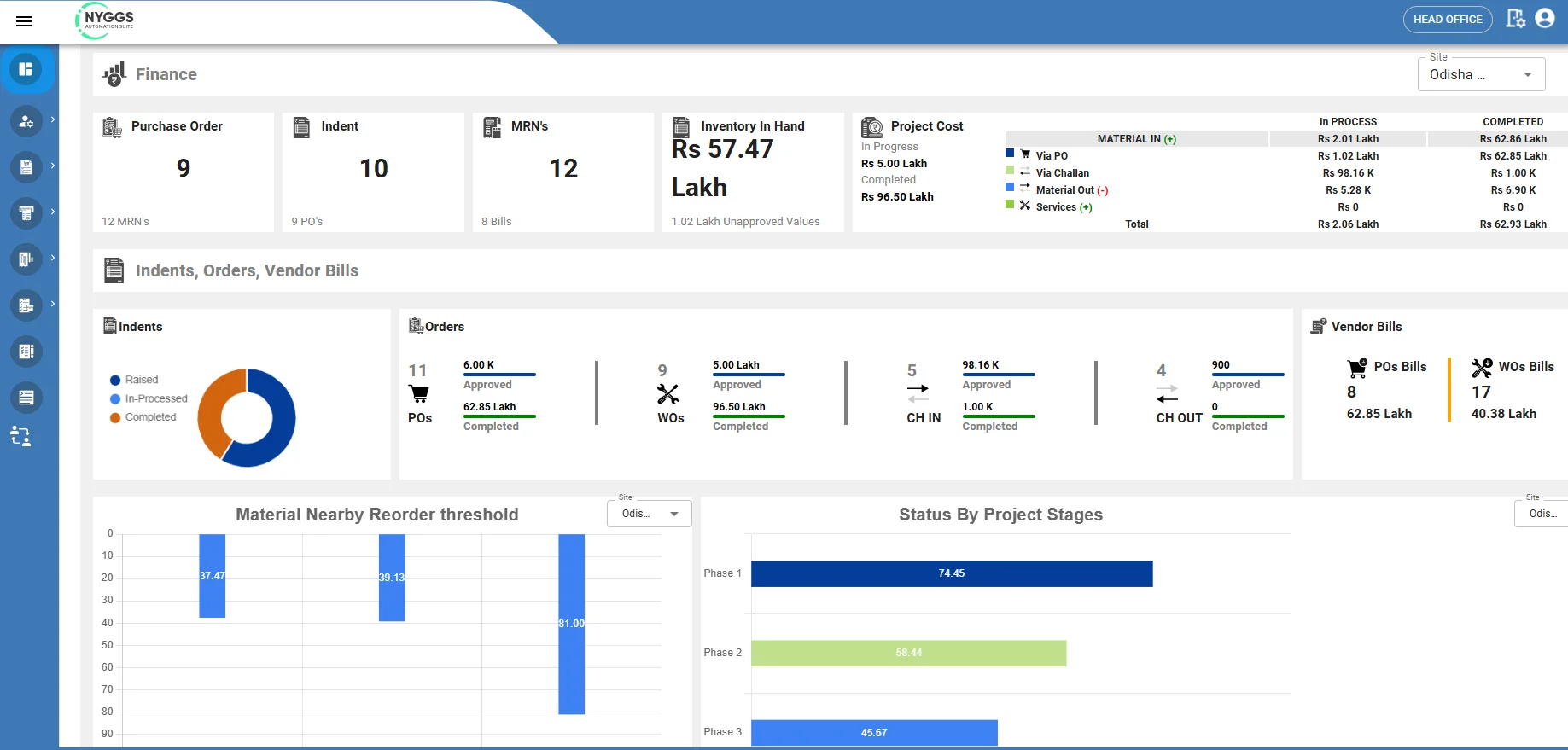Expand the building report sidebar chevron
The height and width of the screenshot is (750, 1568).
(53, 258)
